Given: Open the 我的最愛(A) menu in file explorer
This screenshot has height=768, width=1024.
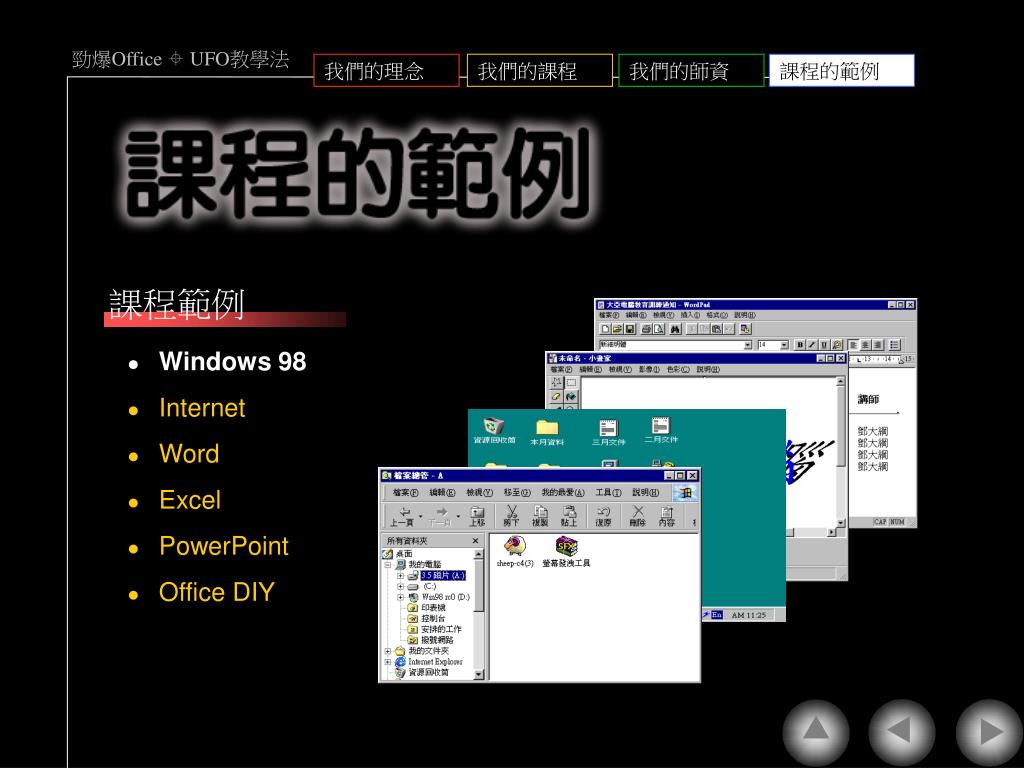Looking at the screenshot, I should [x=563, y=492].
